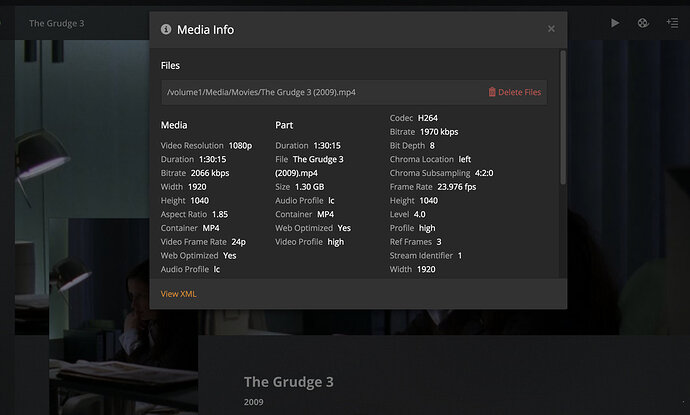The height and width of the screenshot is (415, 690).
Task: Click the Aspect Ratio value 1.85
Action: pos(220,214)
